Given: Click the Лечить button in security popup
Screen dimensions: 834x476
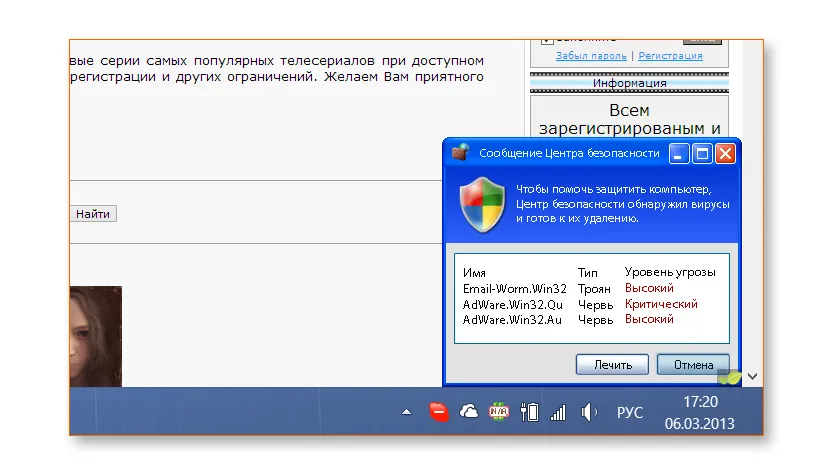Looking at the screenshot, I should coord(612,365).
